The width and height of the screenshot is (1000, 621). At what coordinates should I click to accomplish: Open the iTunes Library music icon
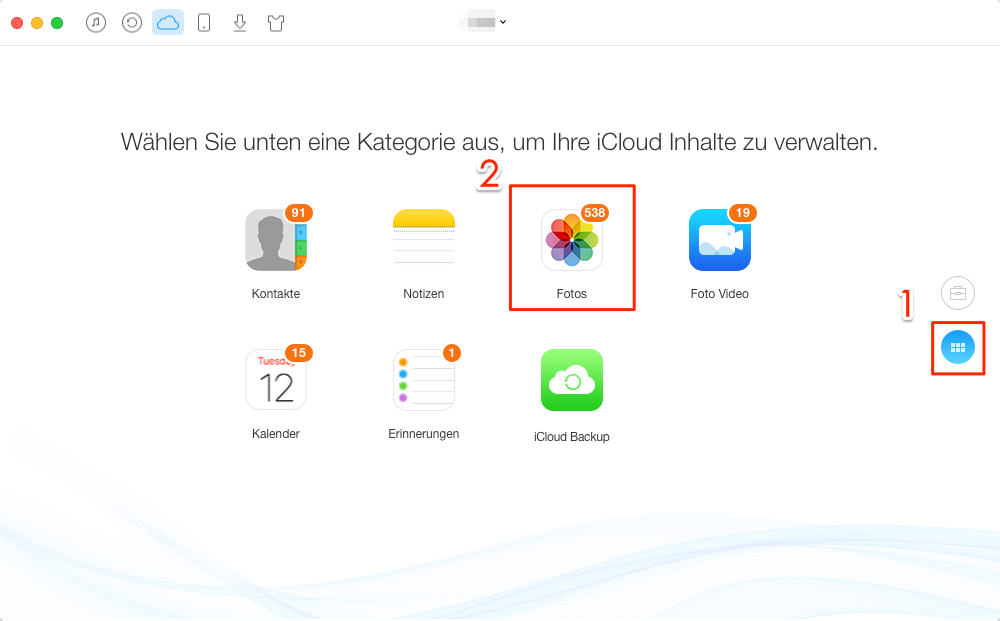coord(96,23)
